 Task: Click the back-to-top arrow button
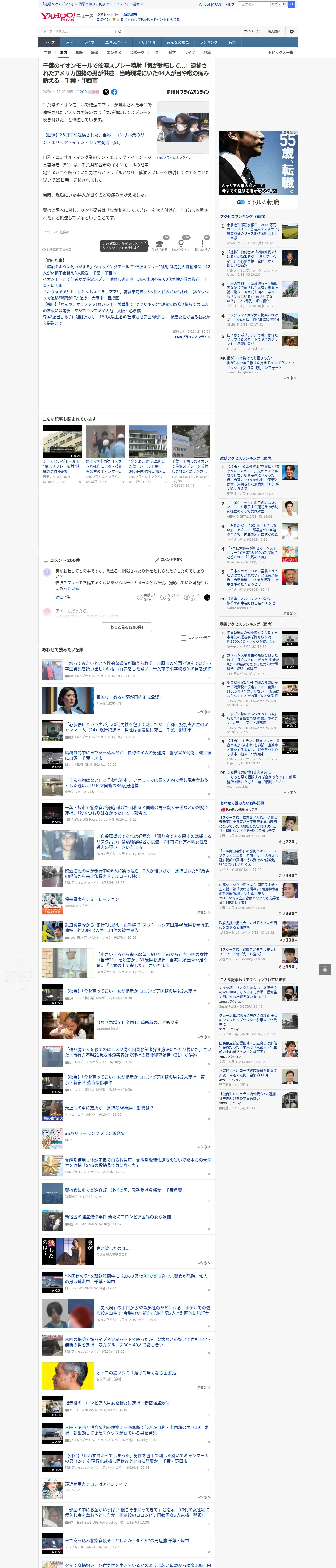tap(325, 969)
